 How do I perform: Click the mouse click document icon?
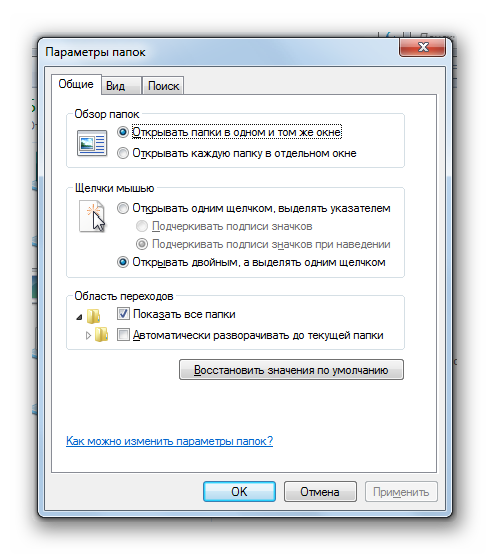92,216
